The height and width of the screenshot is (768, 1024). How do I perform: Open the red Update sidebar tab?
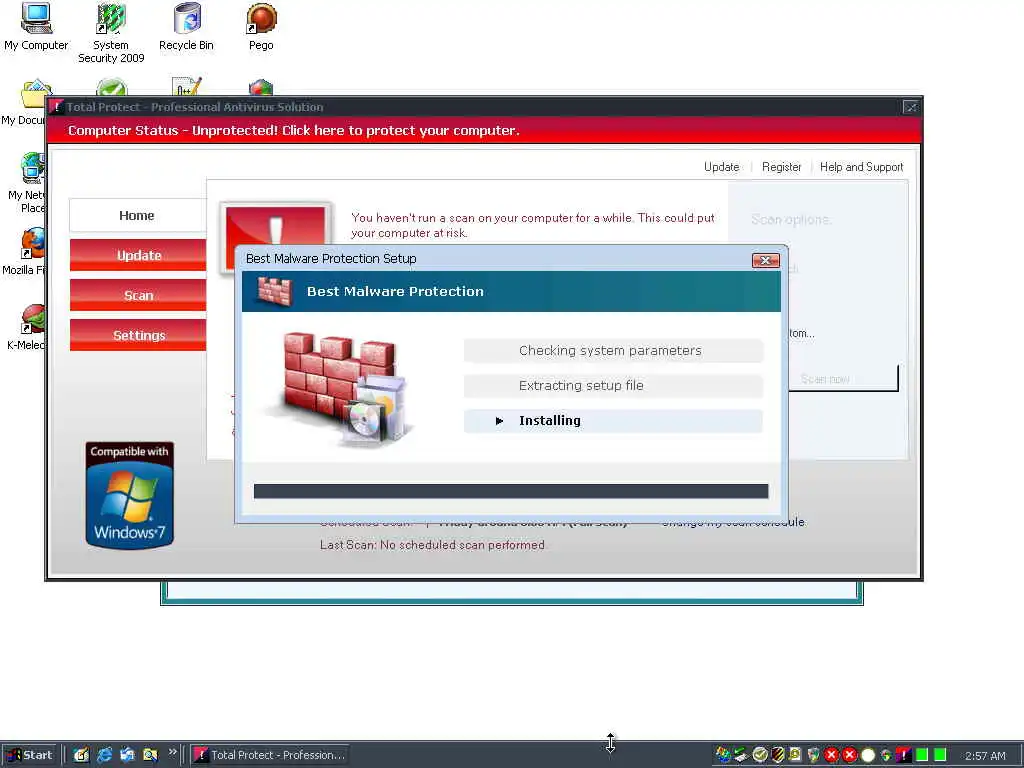coord(138,255)
